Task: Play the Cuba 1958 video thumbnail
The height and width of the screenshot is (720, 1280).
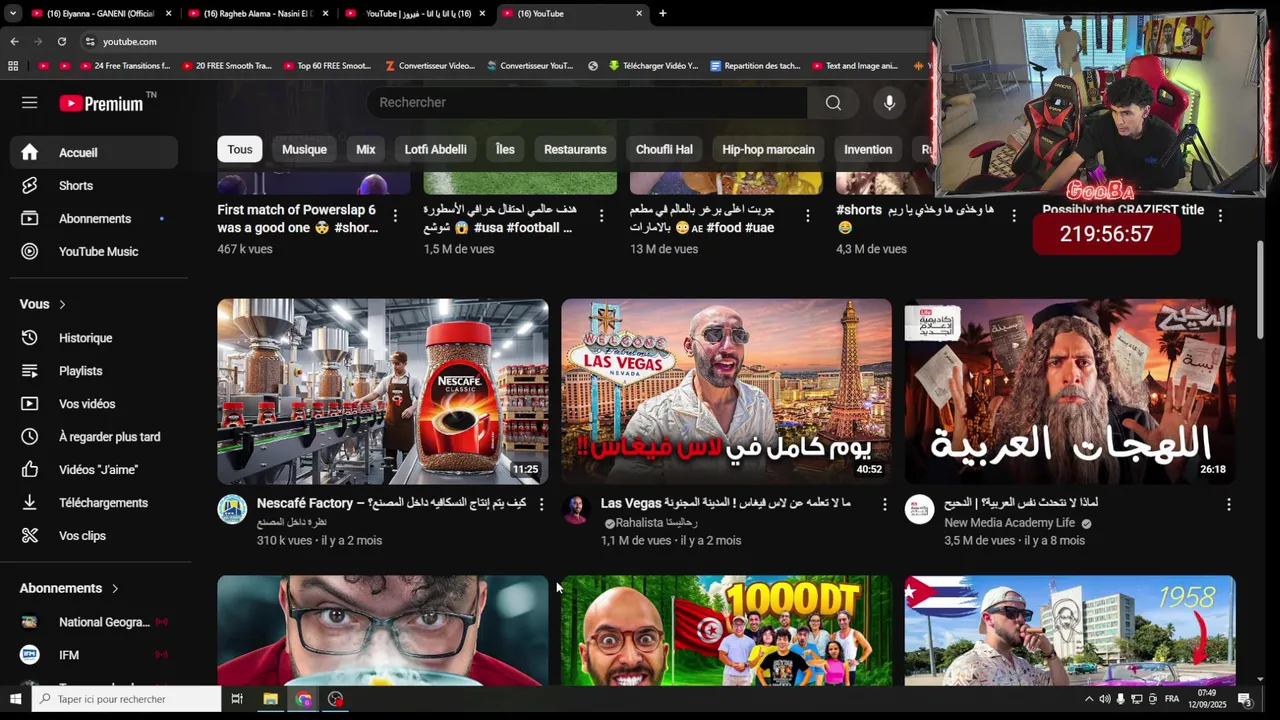Action: [x=1070, y=631]
